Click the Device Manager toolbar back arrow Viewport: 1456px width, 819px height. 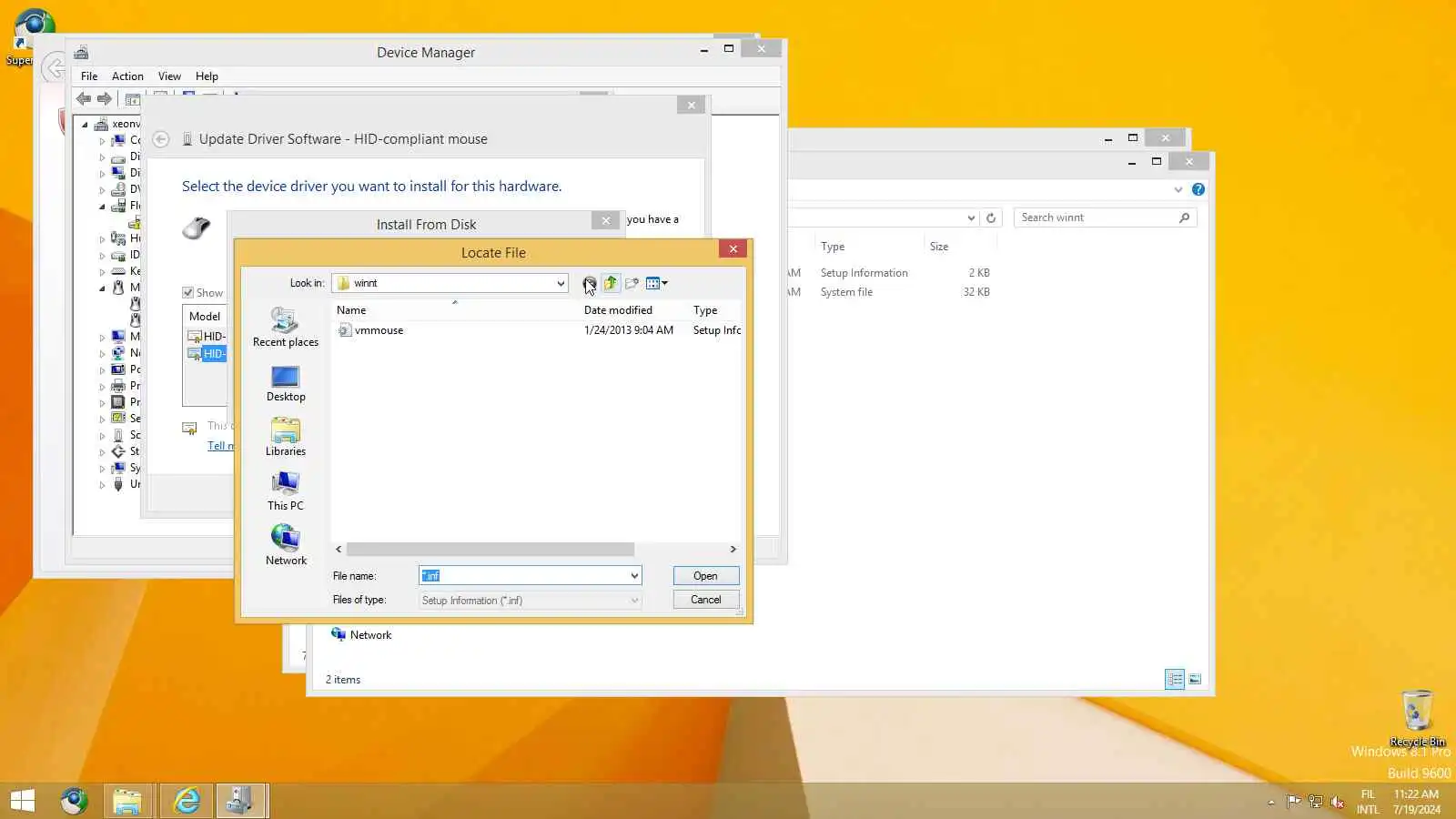[x=84, y=99]
